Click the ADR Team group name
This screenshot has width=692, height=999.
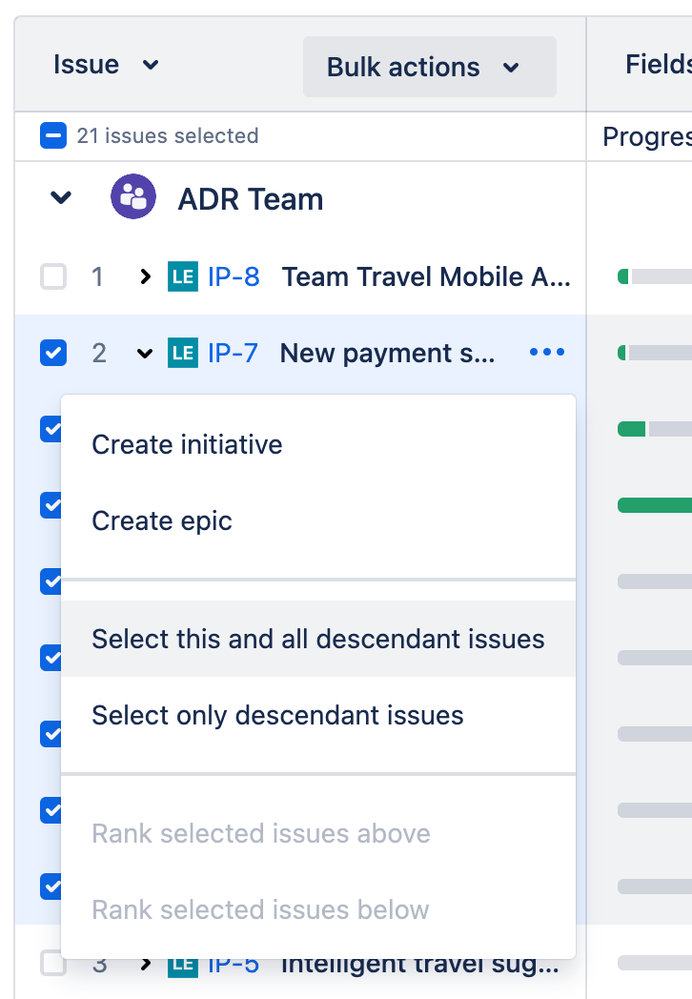coord(250,199)
